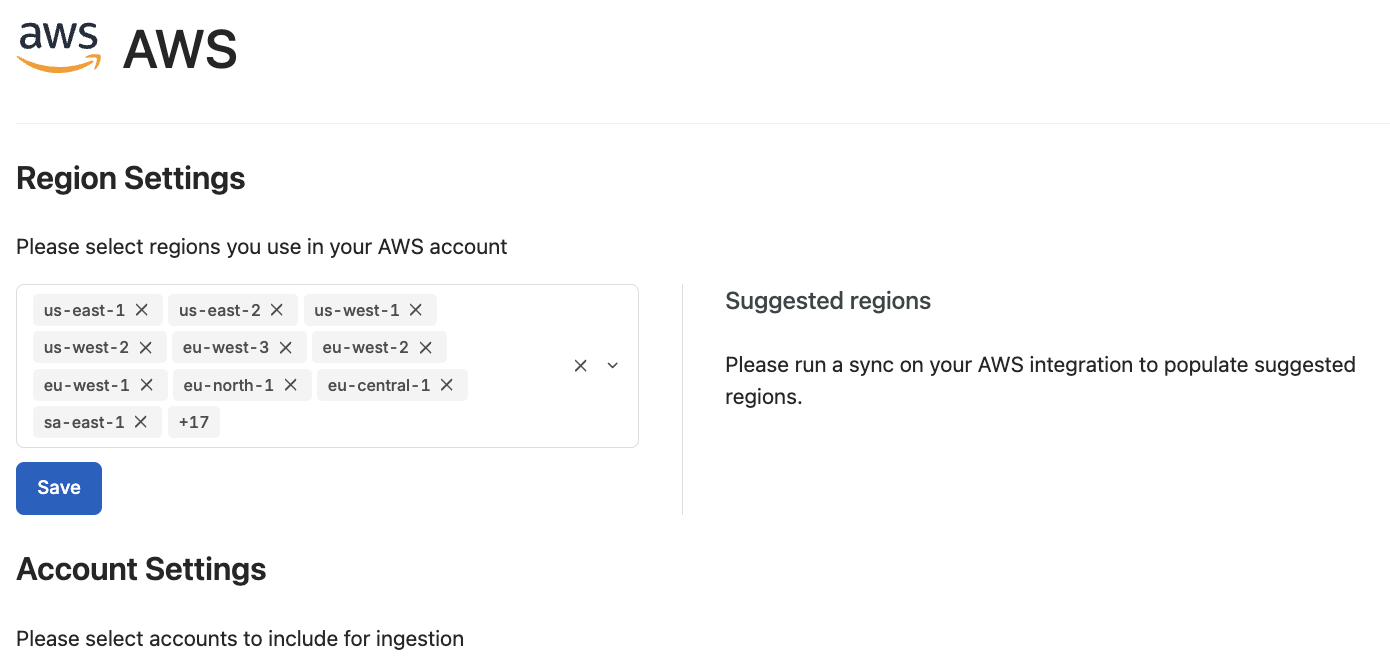The width and height of the screenshot is (1390, 664).
Task: Click the AWS logo
Action: pyautogui.click(x=59, y=48)
